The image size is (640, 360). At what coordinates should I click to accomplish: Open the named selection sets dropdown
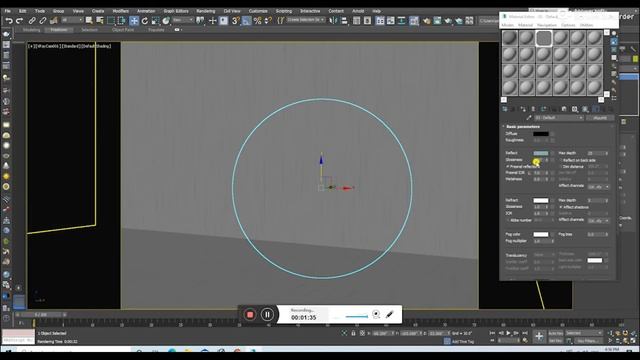[x=306, y=20]
